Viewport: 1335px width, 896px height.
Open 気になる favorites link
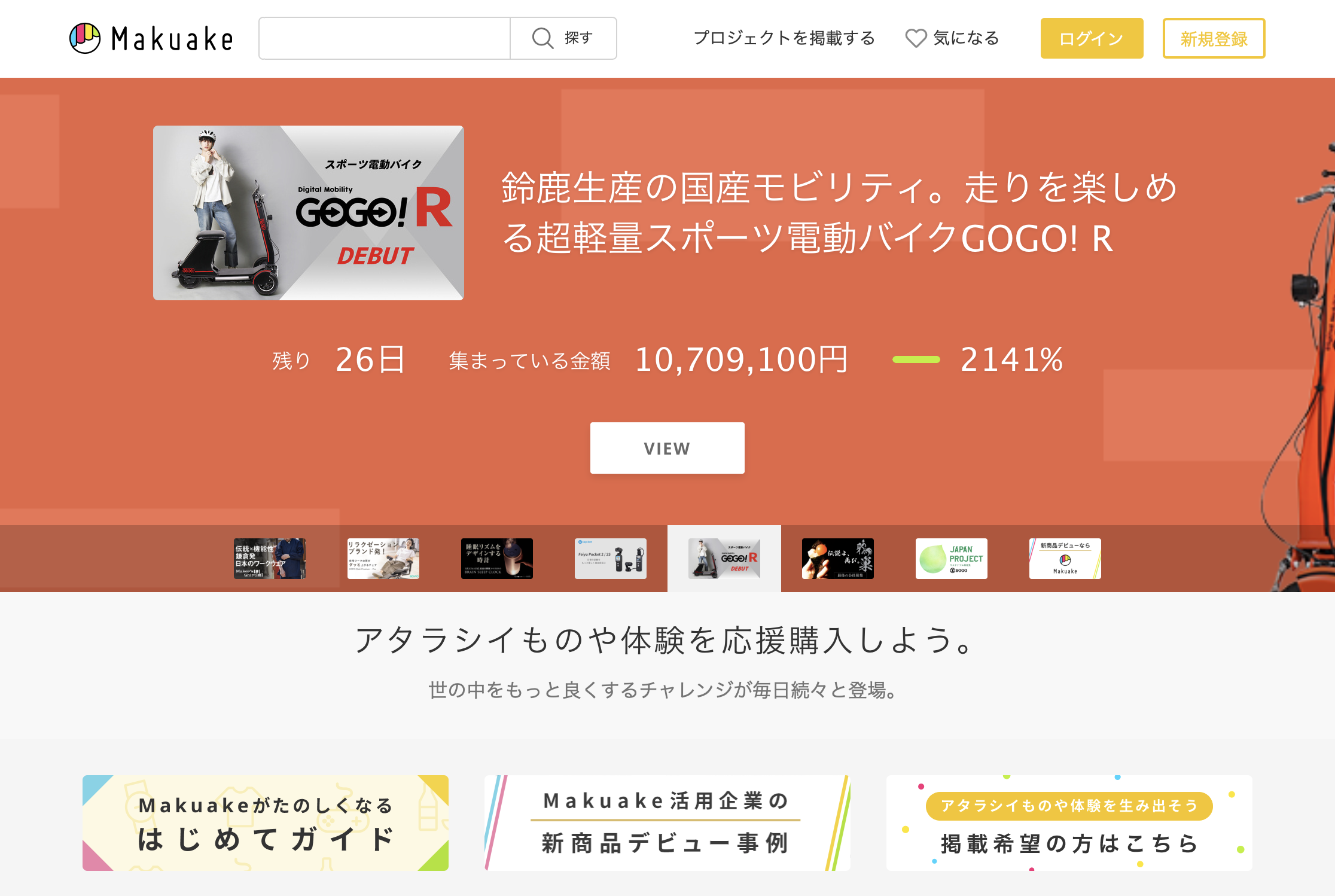(967, 38)
